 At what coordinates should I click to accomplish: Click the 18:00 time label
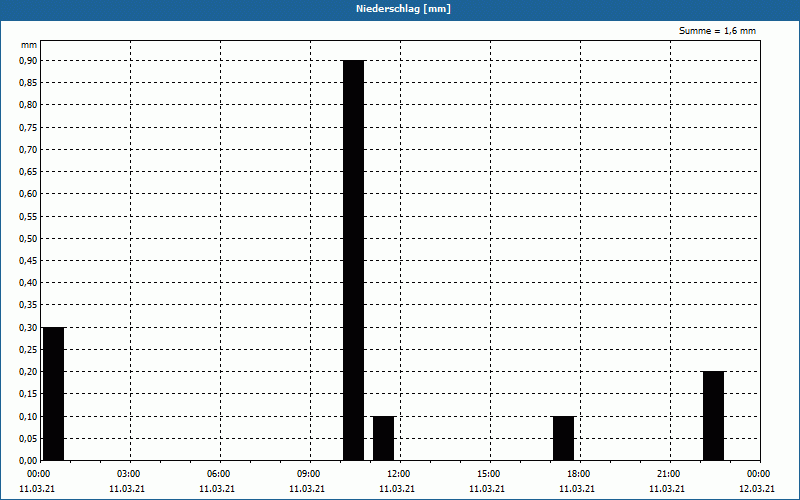579,474
